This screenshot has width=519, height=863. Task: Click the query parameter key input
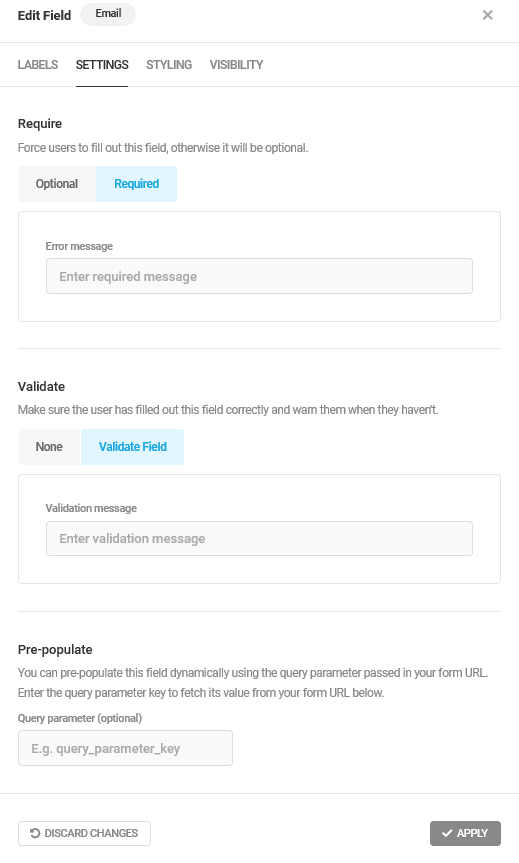tap(125, 748)
